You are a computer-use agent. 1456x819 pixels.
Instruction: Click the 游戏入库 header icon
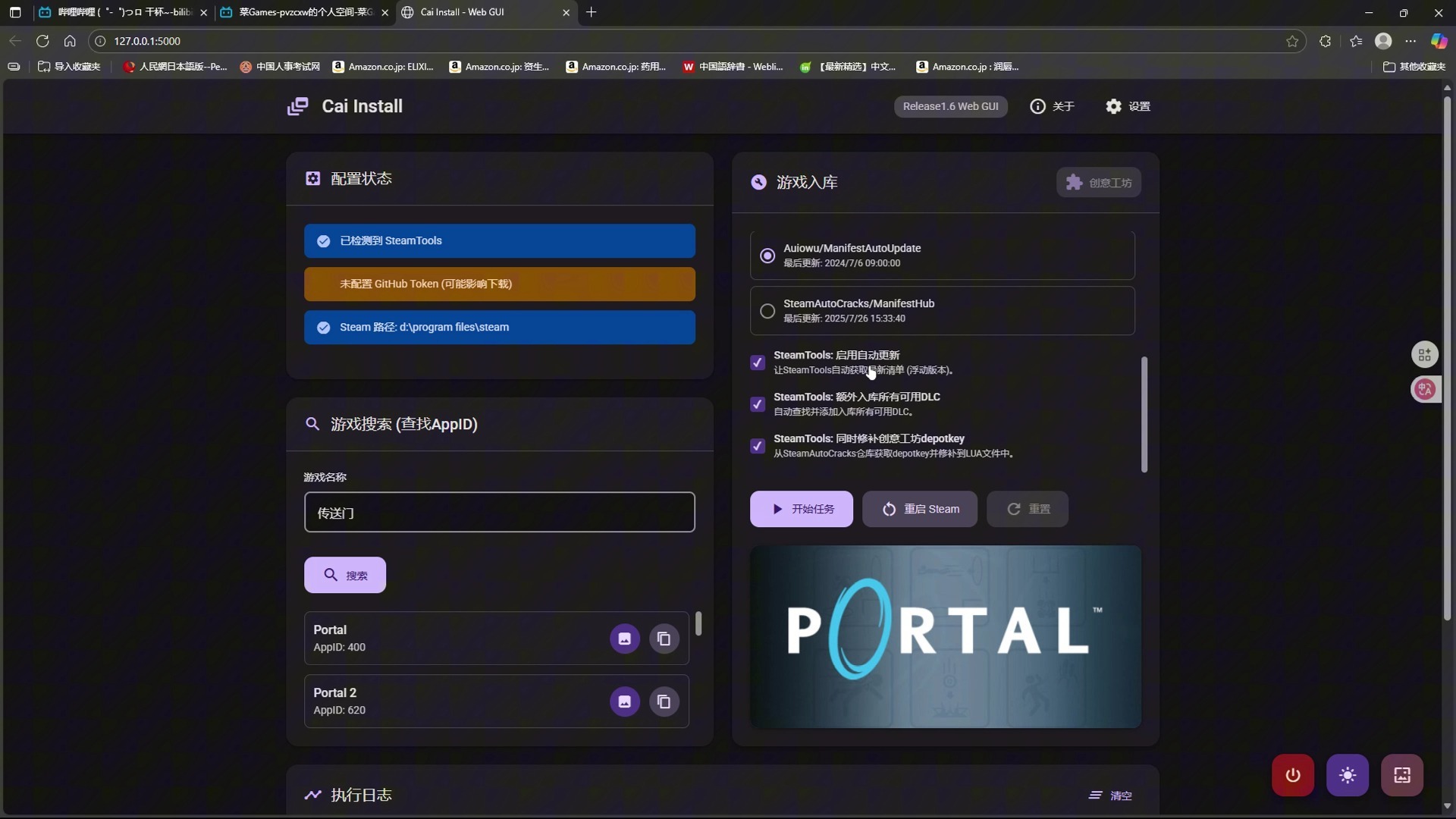[758, 182]
